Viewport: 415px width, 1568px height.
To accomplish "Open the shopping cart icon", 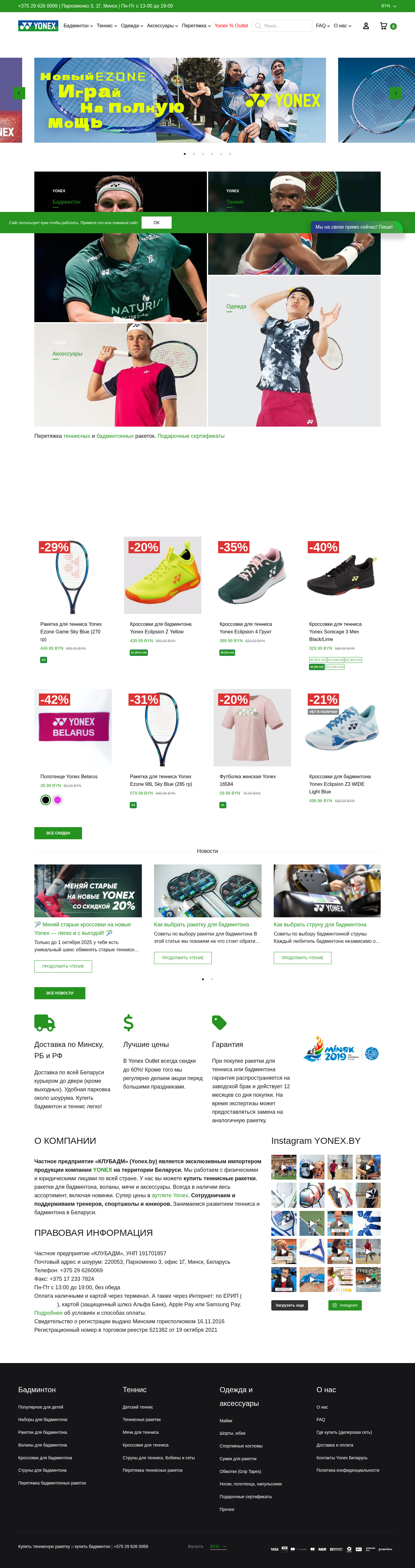I will click(x=383, y=26).
